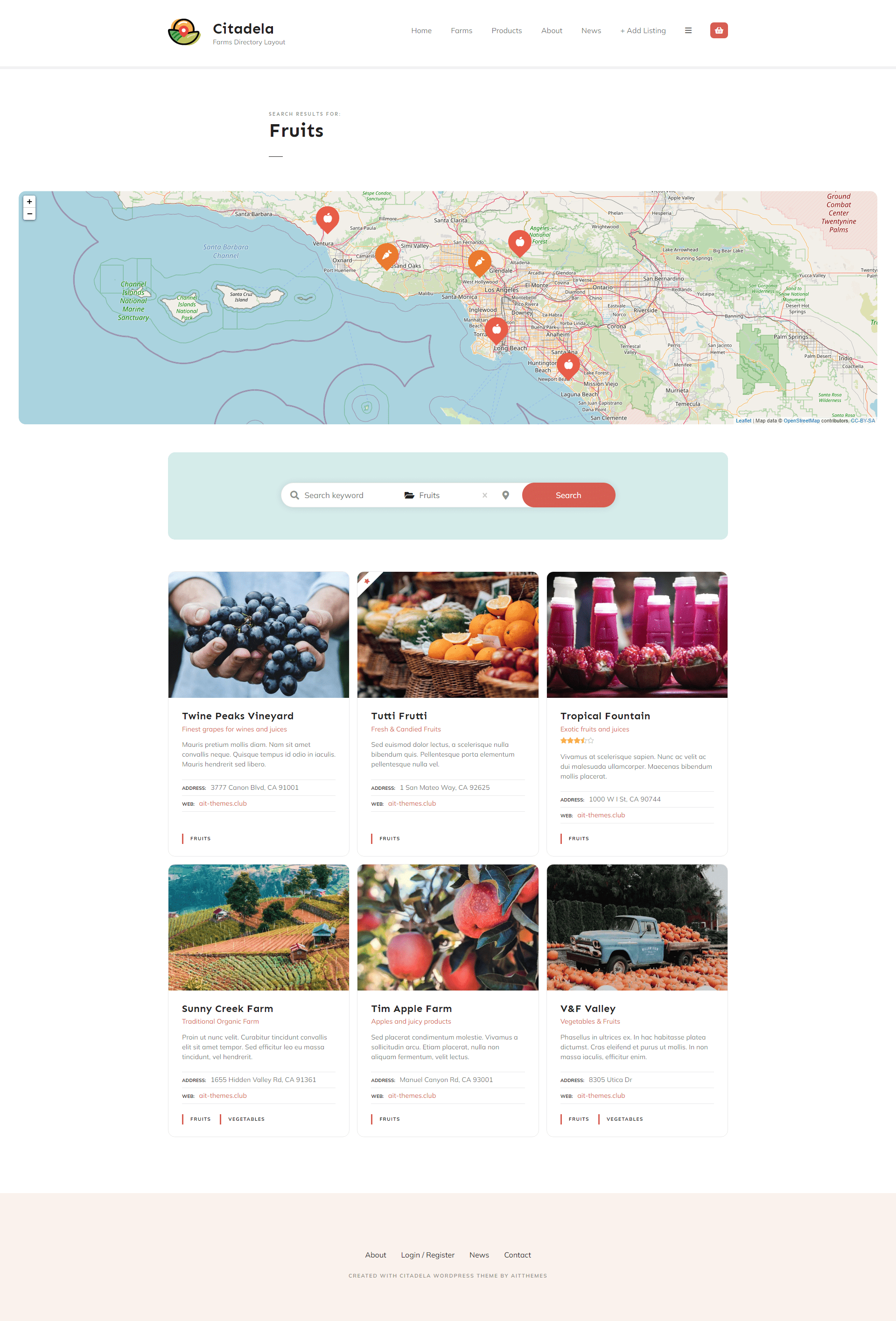Viewport: 896px width, 1321px height.
Task: Click the shopping bag icon in navbar
Action: tap(719, 30)
